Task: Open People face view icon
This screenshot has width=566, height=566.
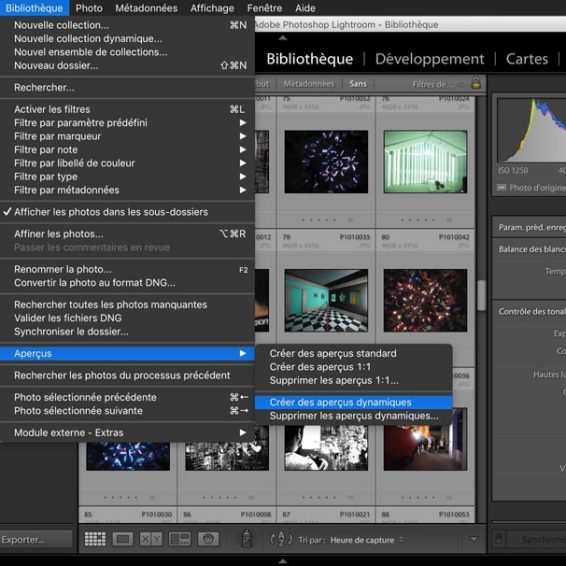Action: pyautogui.click(x=208, y=539)
